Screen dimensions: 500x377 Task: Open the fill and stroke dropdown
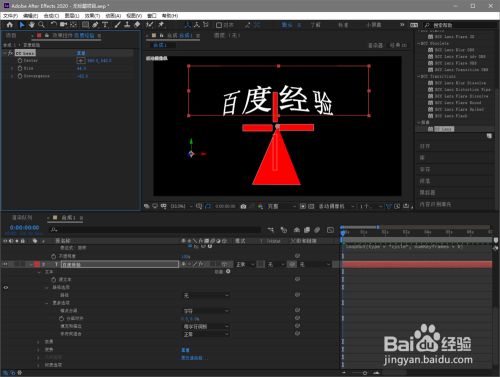(206, 326)
